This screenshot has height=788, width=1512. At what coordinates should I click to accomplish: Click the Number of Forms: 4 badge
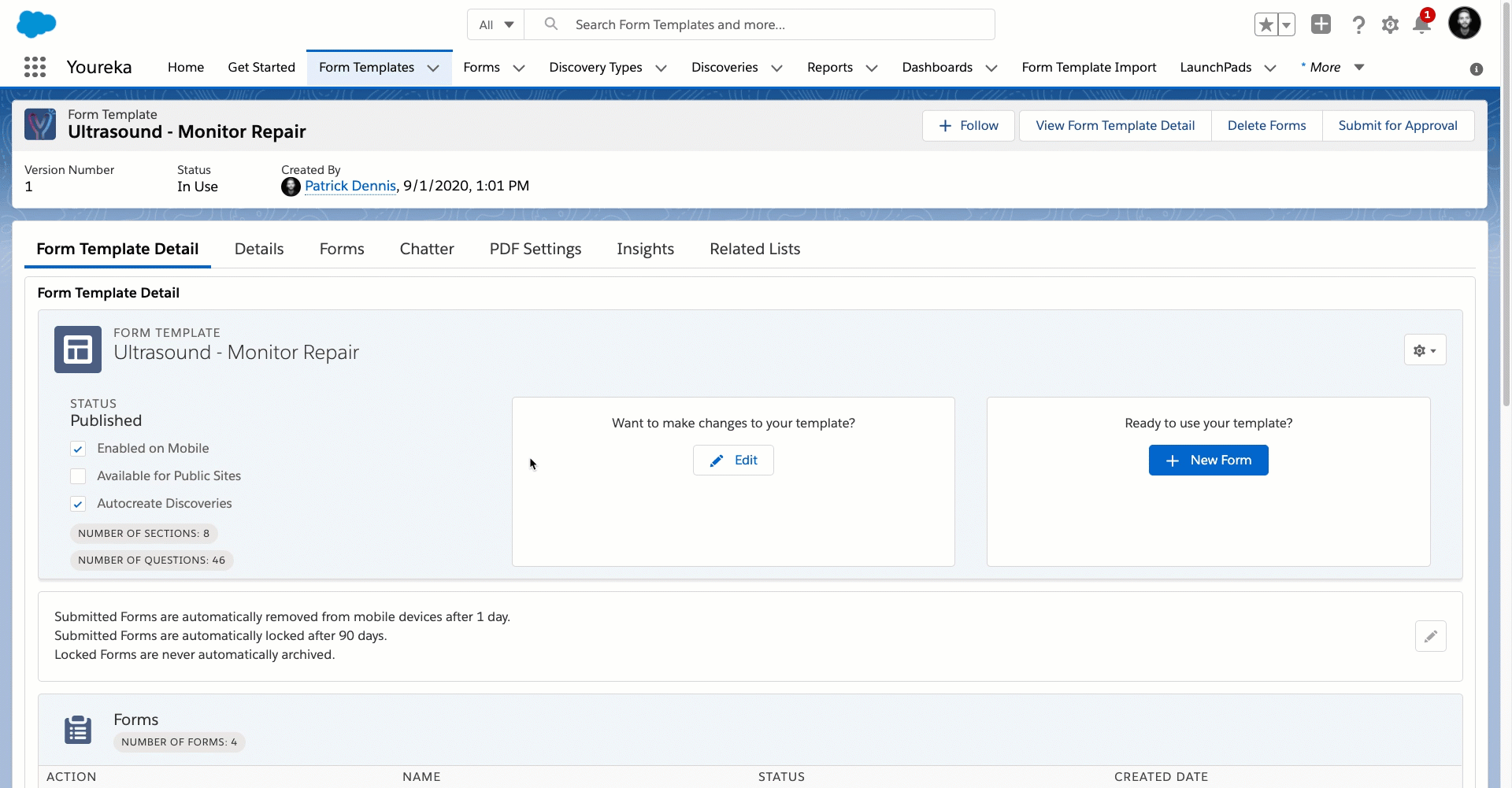(180, 742)
